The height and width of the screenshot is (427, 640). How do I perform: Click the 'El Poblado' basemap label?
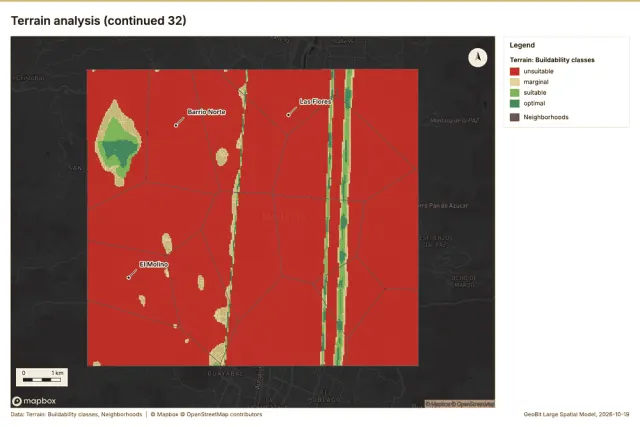click(x=324, y=396)
